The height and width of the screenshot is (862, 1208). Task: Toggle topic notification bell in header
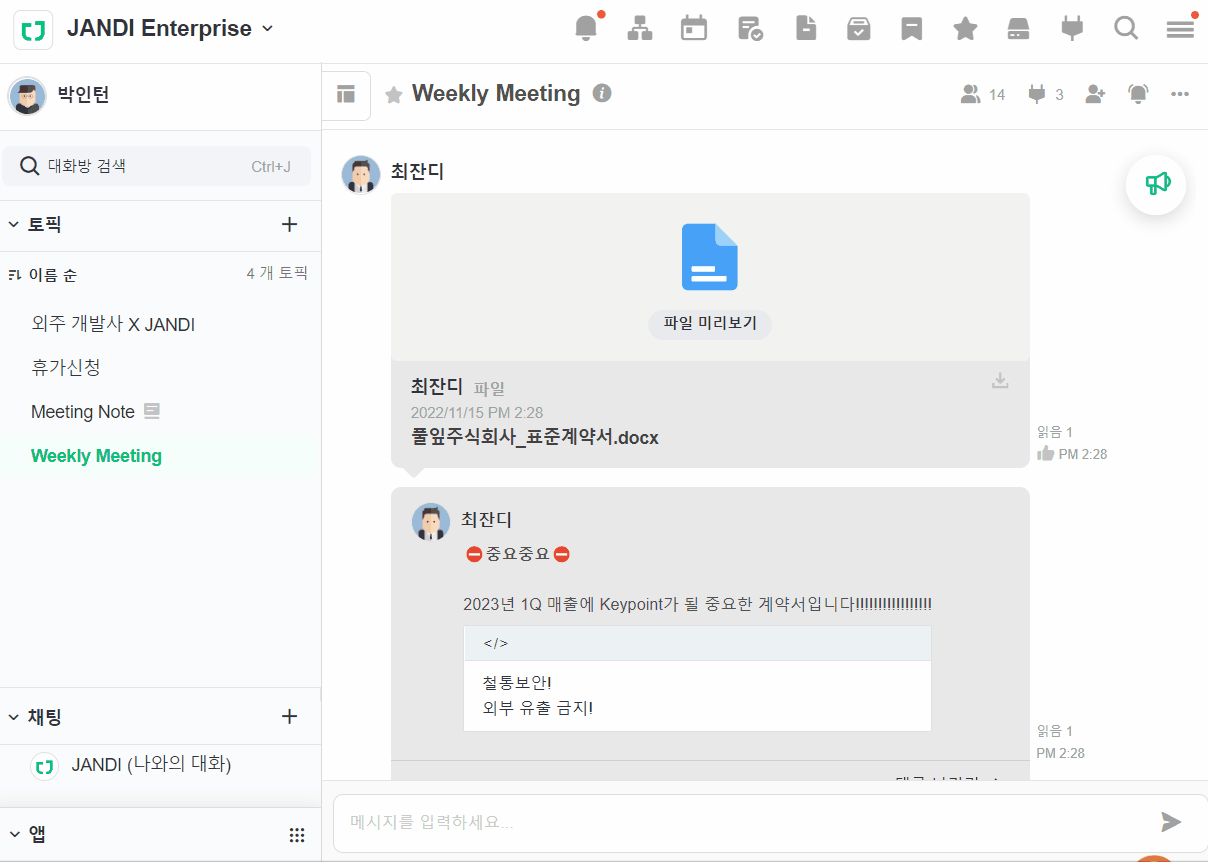point(1138,94)
